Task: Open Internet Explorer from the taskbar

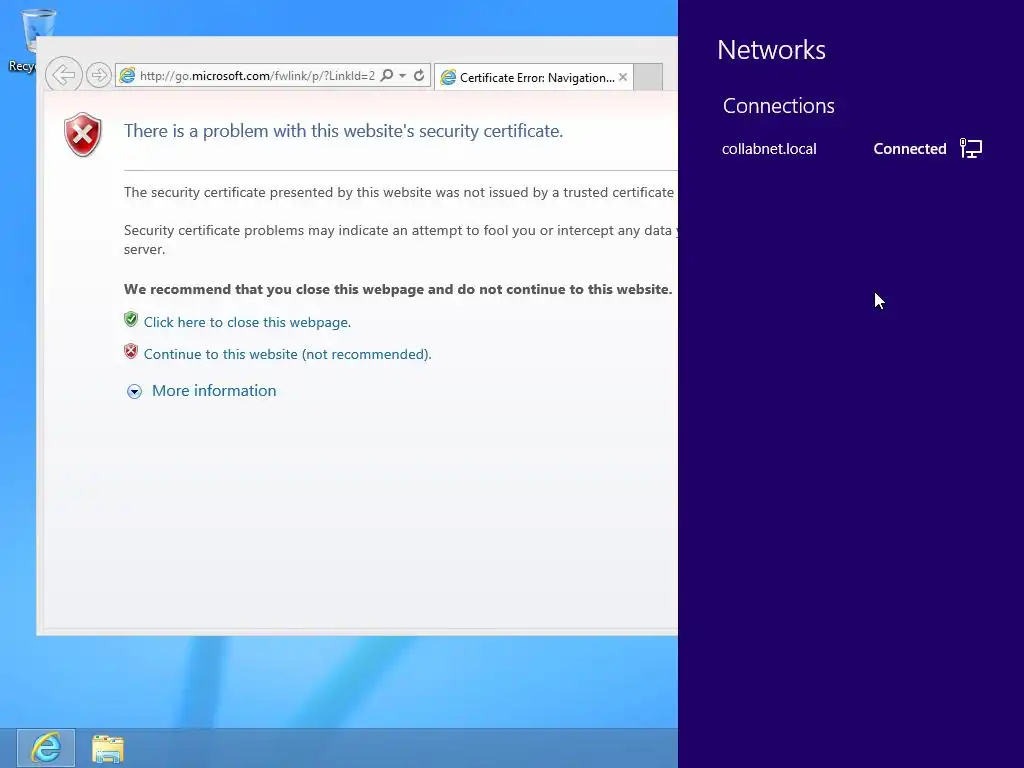Action: [46, 748]
